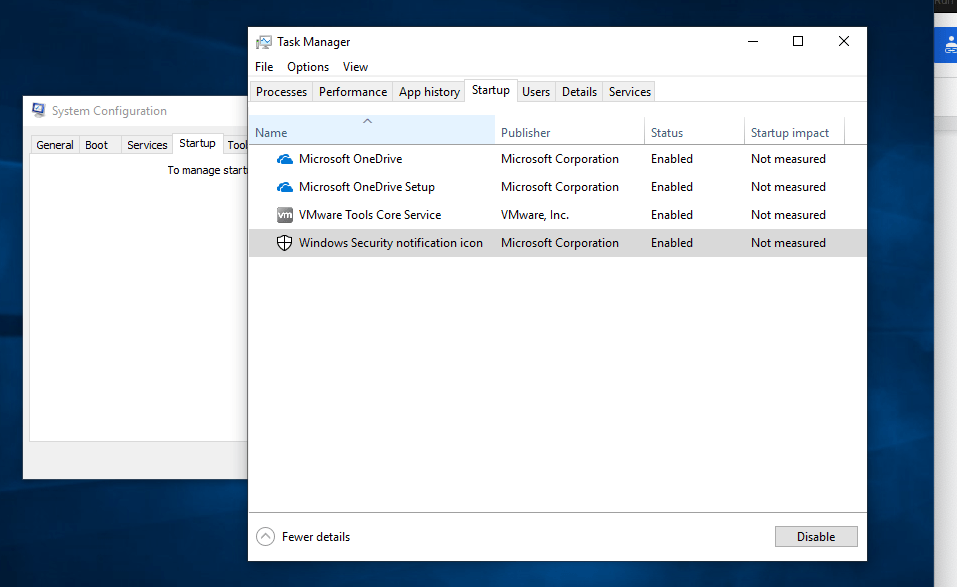
Task: Switch to the App history tab
Action: [429, 92]
